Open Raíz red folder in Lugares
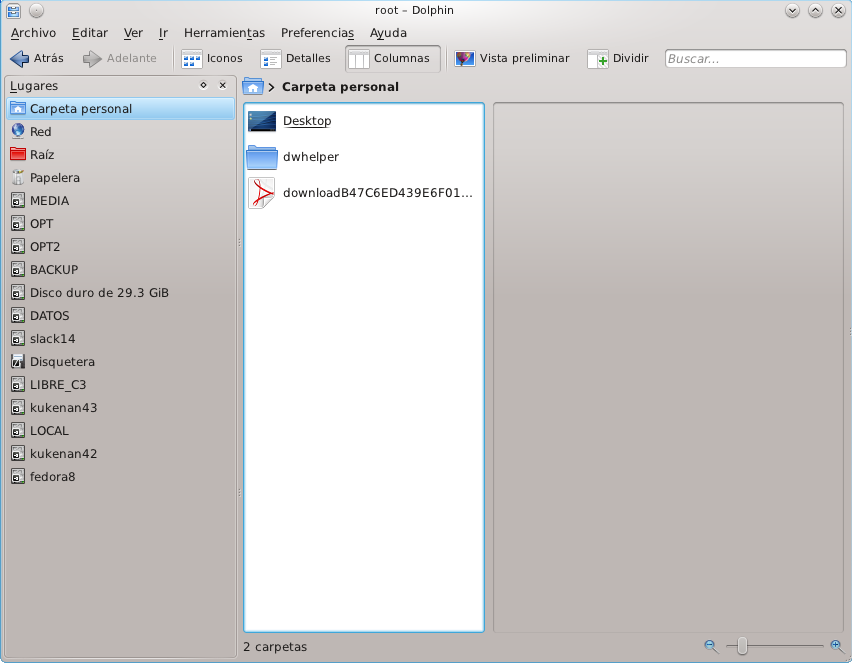This screenshot has height=663, width=852. click(18, 155)
